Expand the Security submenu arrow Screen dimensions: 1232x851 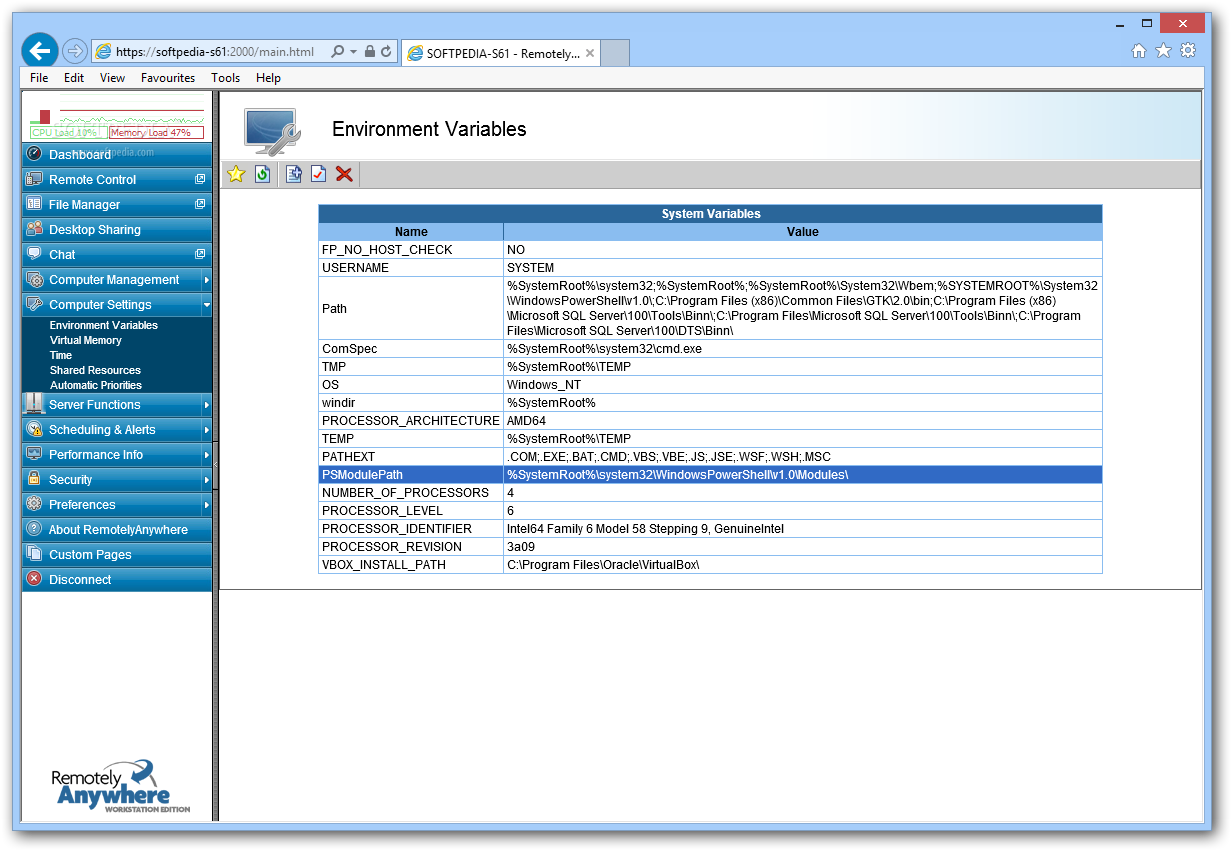[206, 480]
